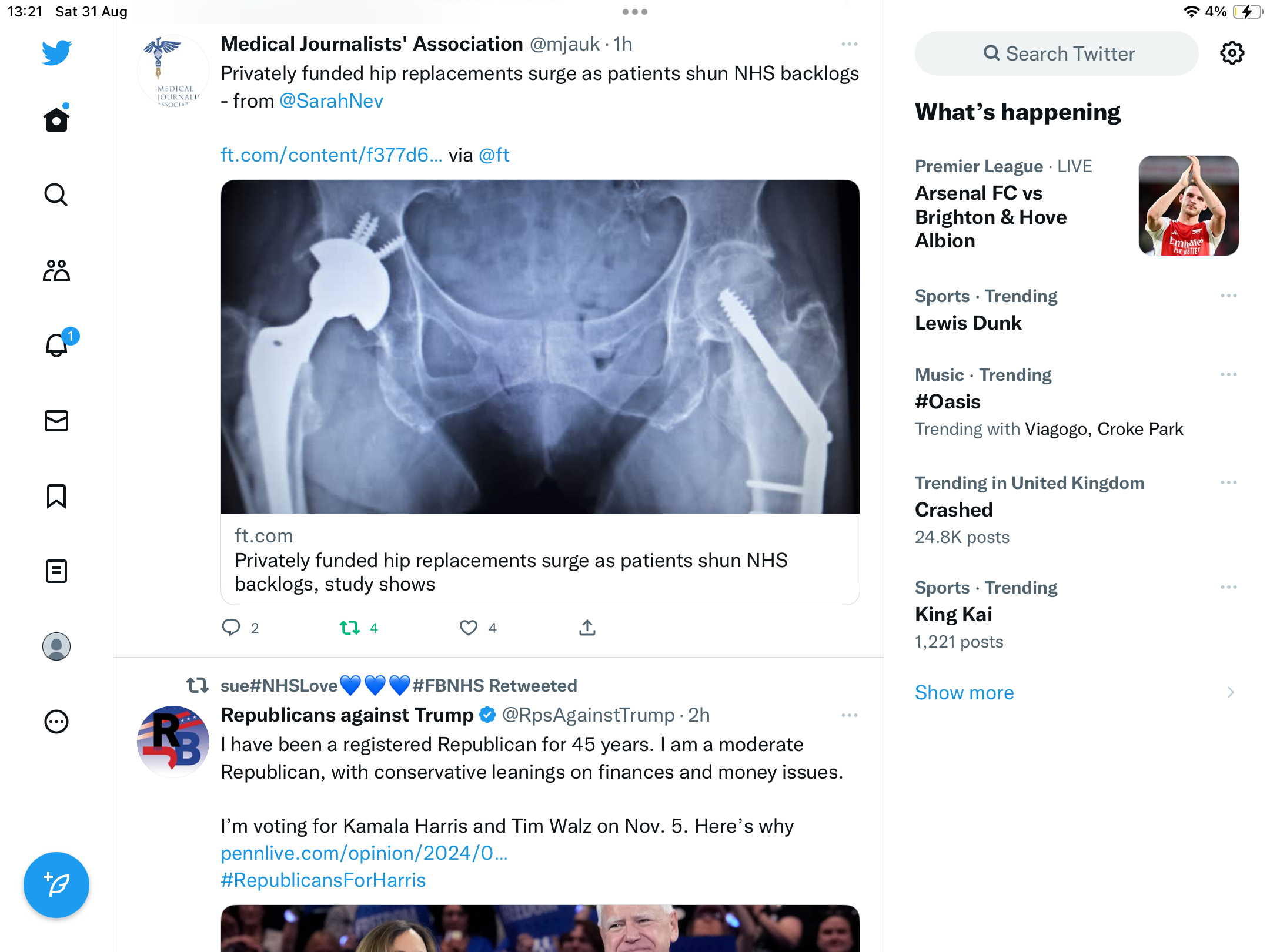Screen dimensions: 1270x952
Task: Tap the compose tweet button
Action: (56, 884)
